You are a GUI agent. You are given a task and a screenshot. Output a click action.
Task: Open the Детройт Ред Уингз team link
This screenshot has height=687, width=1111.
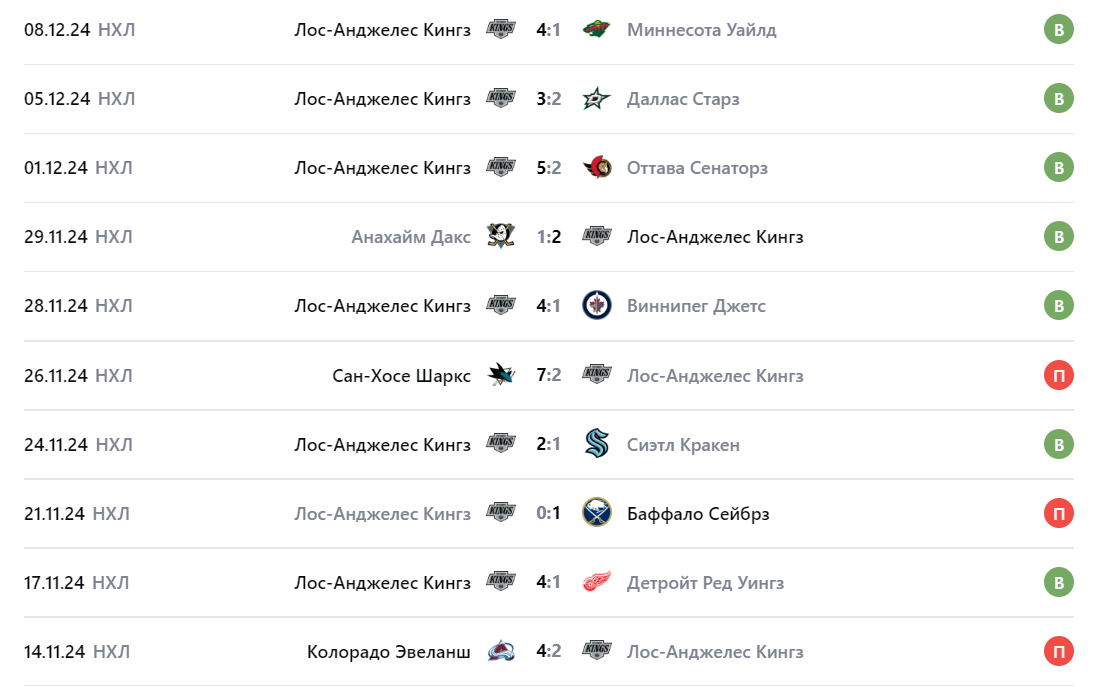705,582
